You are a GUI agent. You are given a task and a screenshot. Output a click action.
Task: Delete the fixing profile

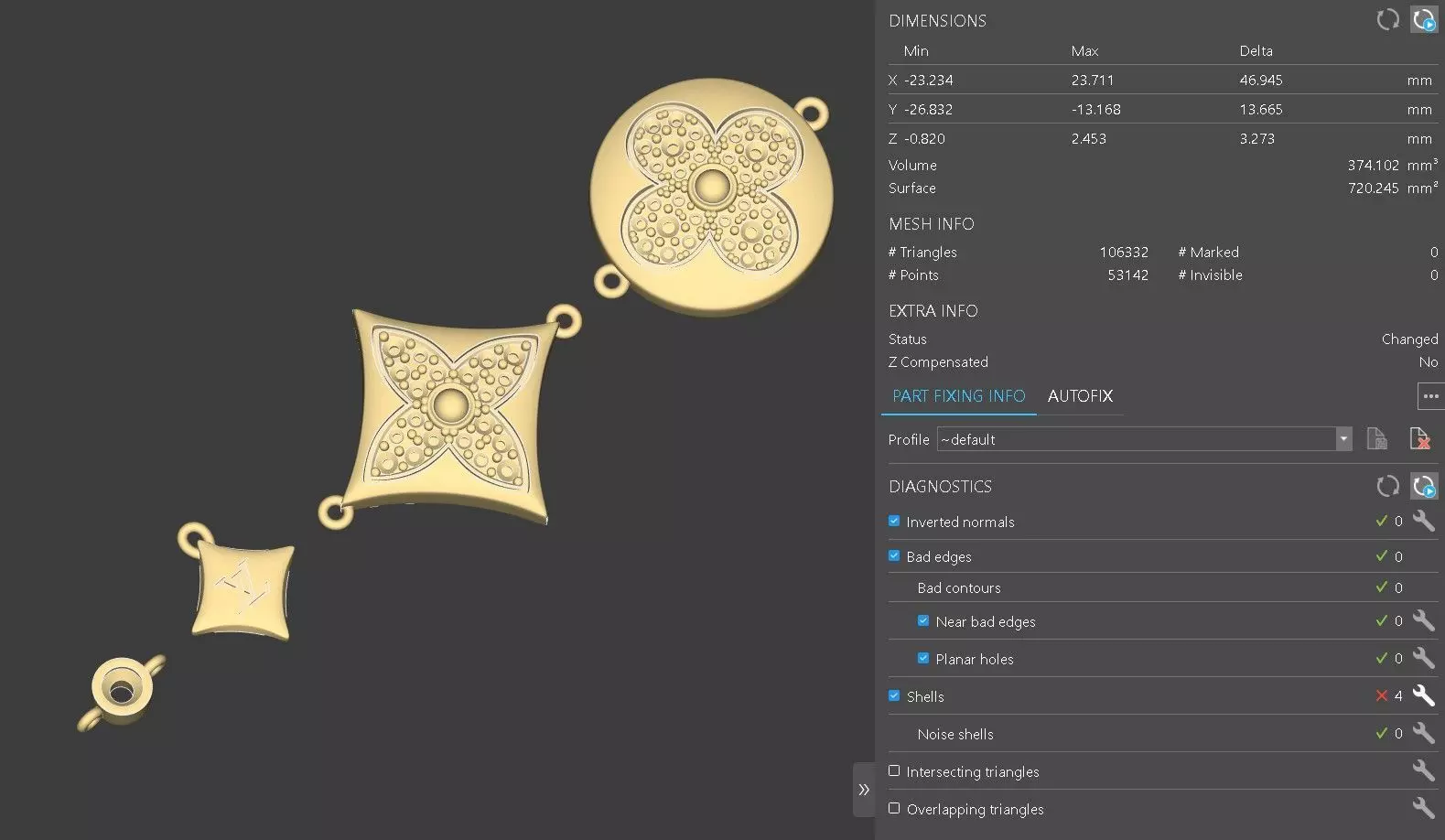[1419, 439]
